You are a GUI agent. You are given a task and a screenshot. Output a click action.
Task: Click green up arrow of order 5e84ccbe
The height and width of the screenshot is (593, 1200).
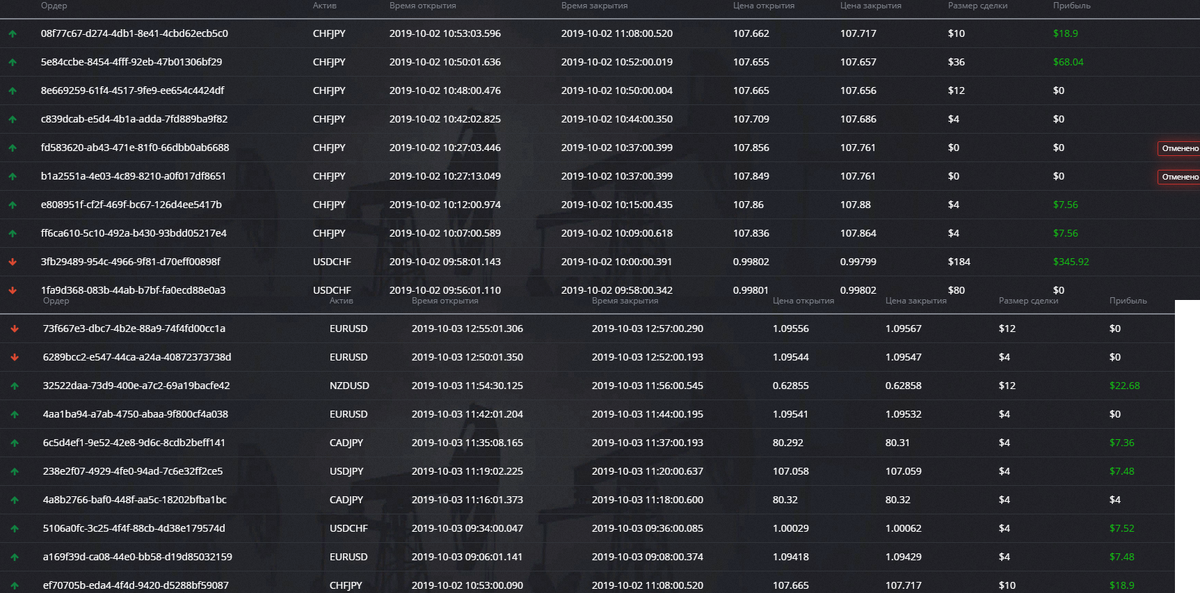(x=12, y=62)
